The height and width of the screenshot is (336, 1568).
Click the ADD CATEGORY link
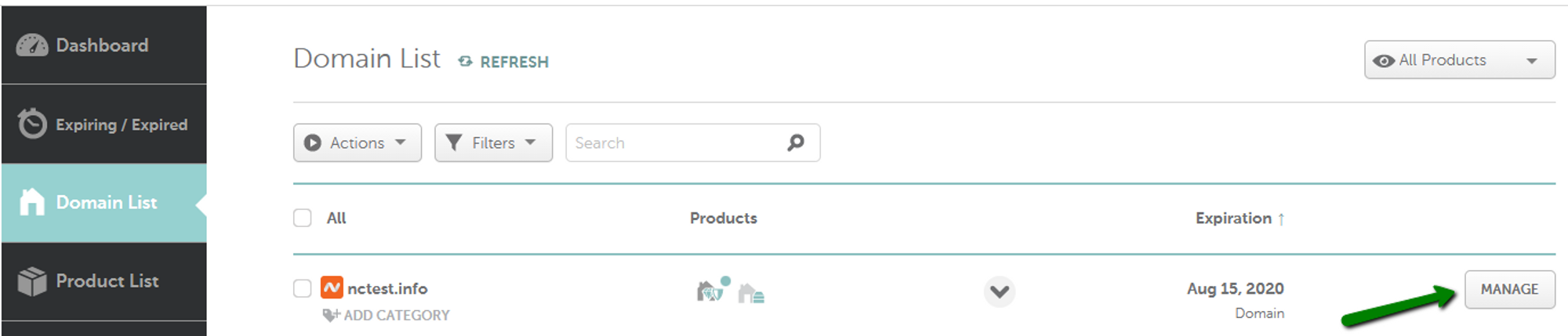[x=397, y=315]
